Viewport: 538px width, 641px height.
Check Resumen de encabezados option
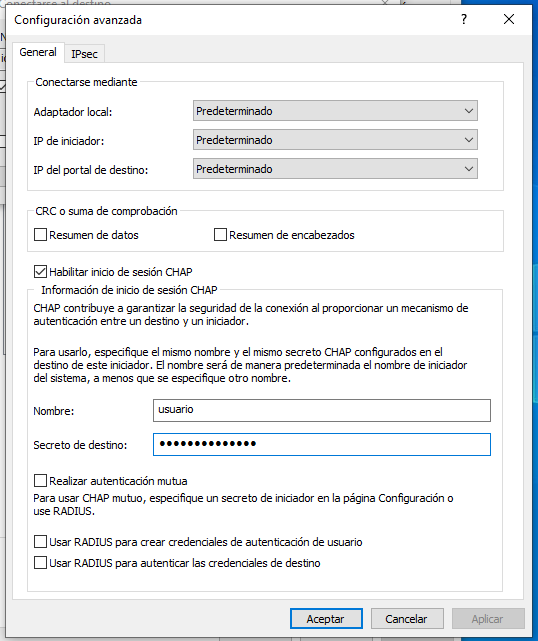pyautogui.click(x=220, y=235)
